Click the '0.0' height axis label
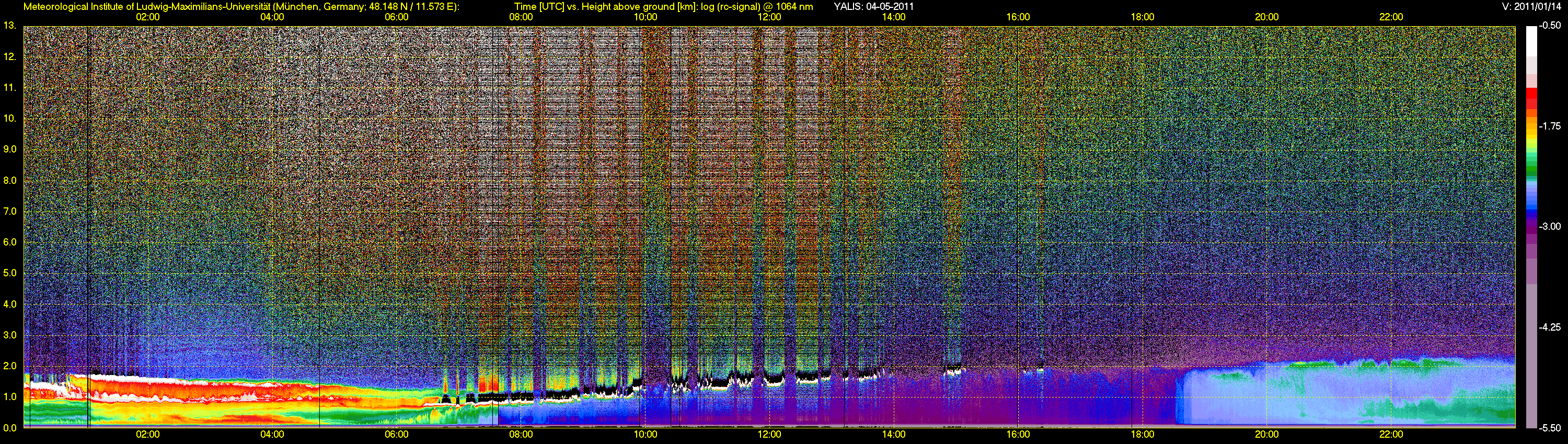Image resolution: width=1568 pixels, height=444 pixels. pos(10,428)
